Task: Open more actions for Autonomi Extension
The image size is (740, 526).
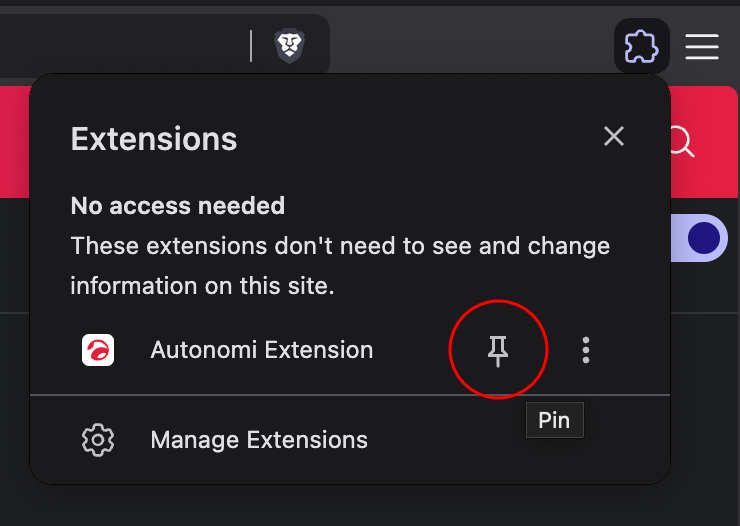Action: pos(586,350)
